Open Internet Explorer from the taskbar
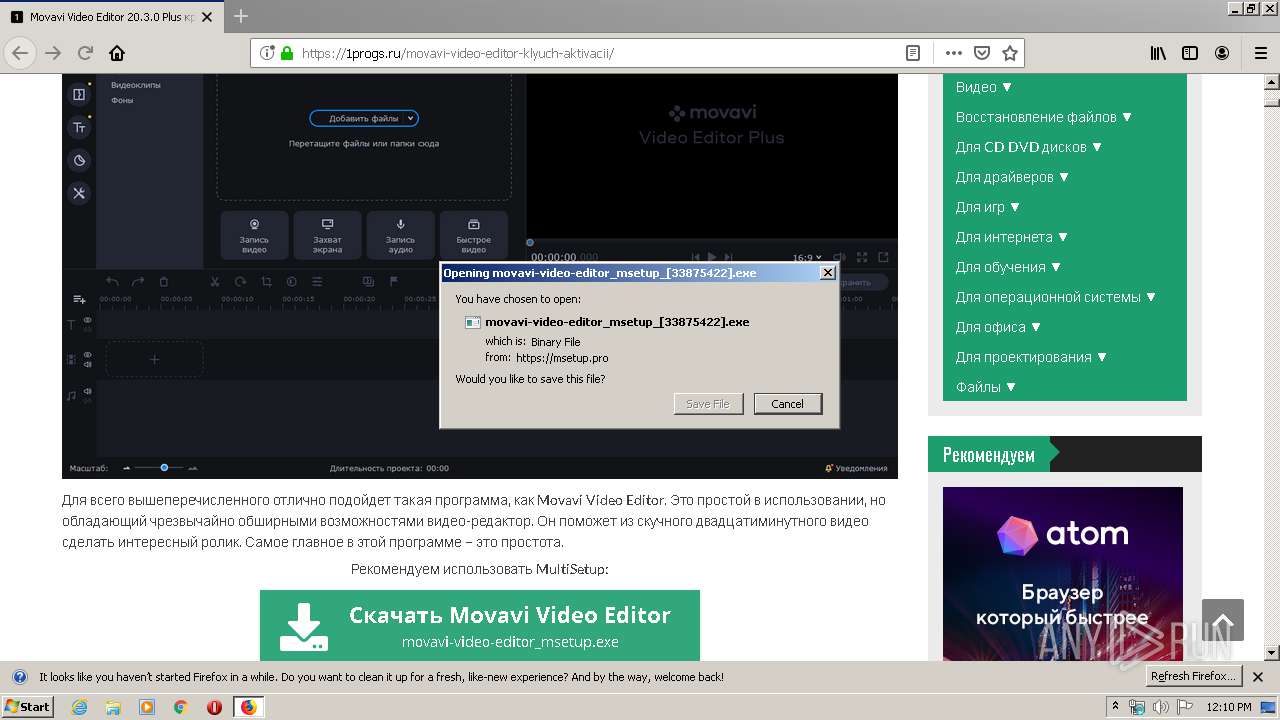Image resolution: width=1280 pixels, height=720 pixels. 80,707
